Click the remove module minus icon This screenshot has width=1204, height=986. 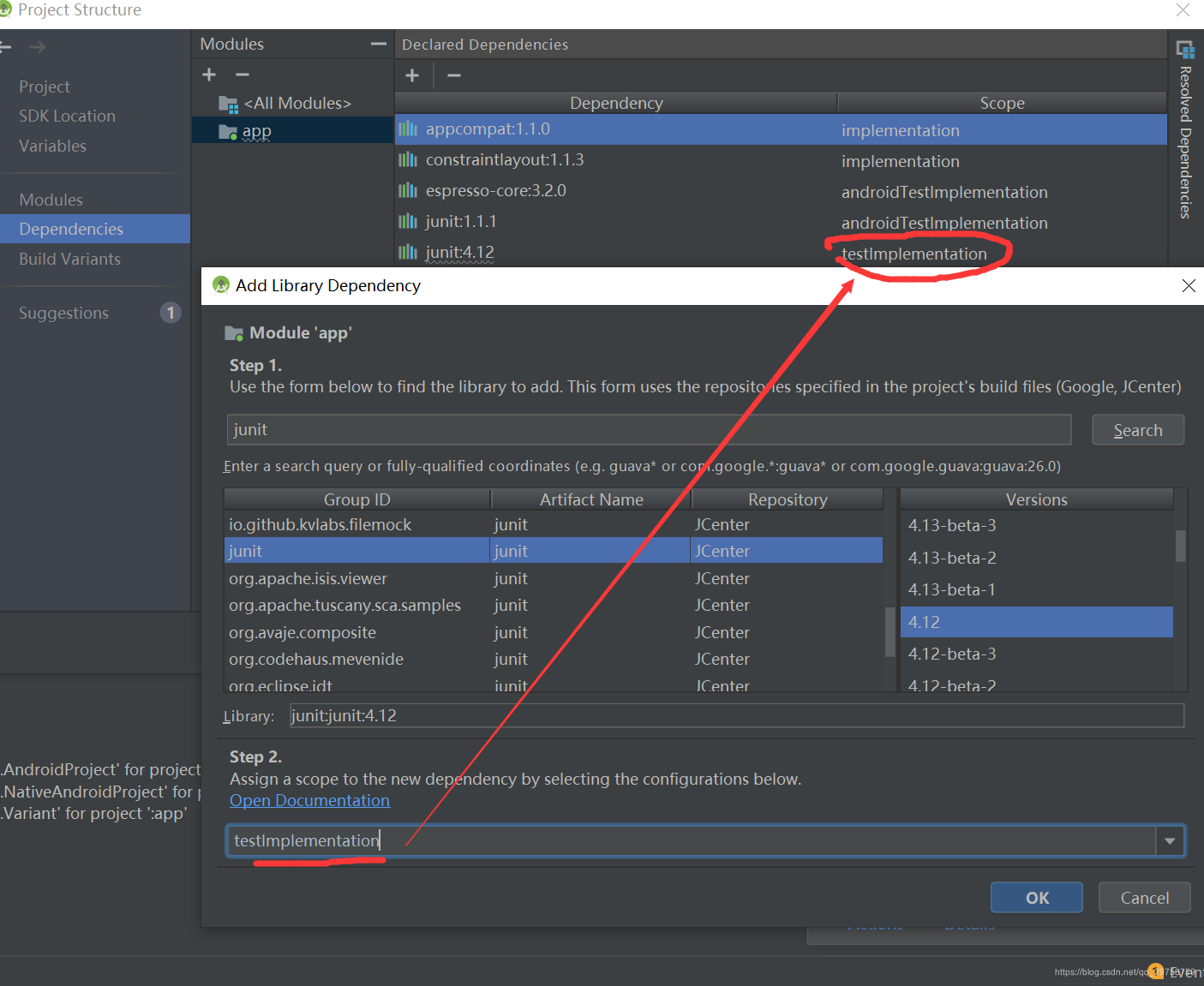click(x=243, y=75)
